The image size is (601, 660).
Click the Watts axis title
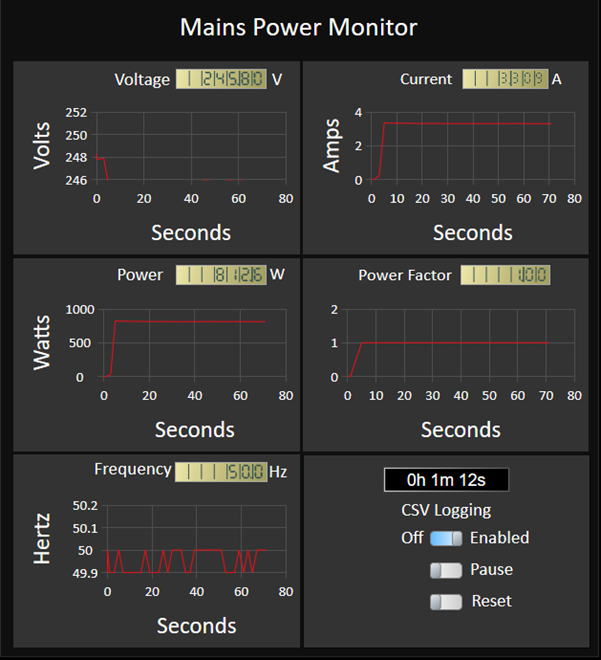tap(42, 343)
